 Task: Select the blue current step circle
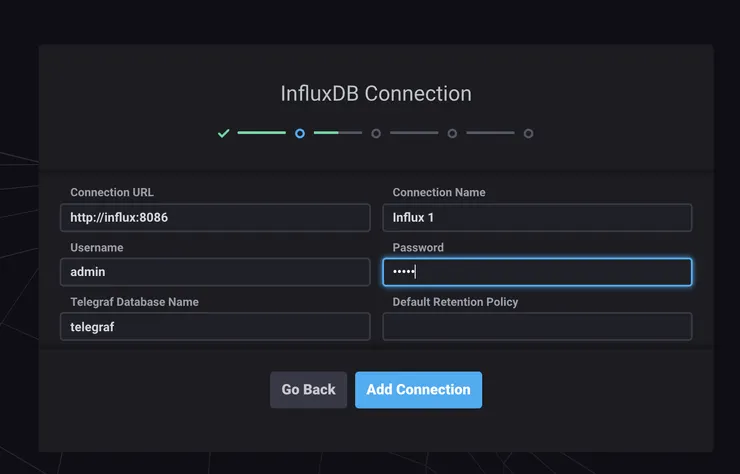tap(300, 133)
